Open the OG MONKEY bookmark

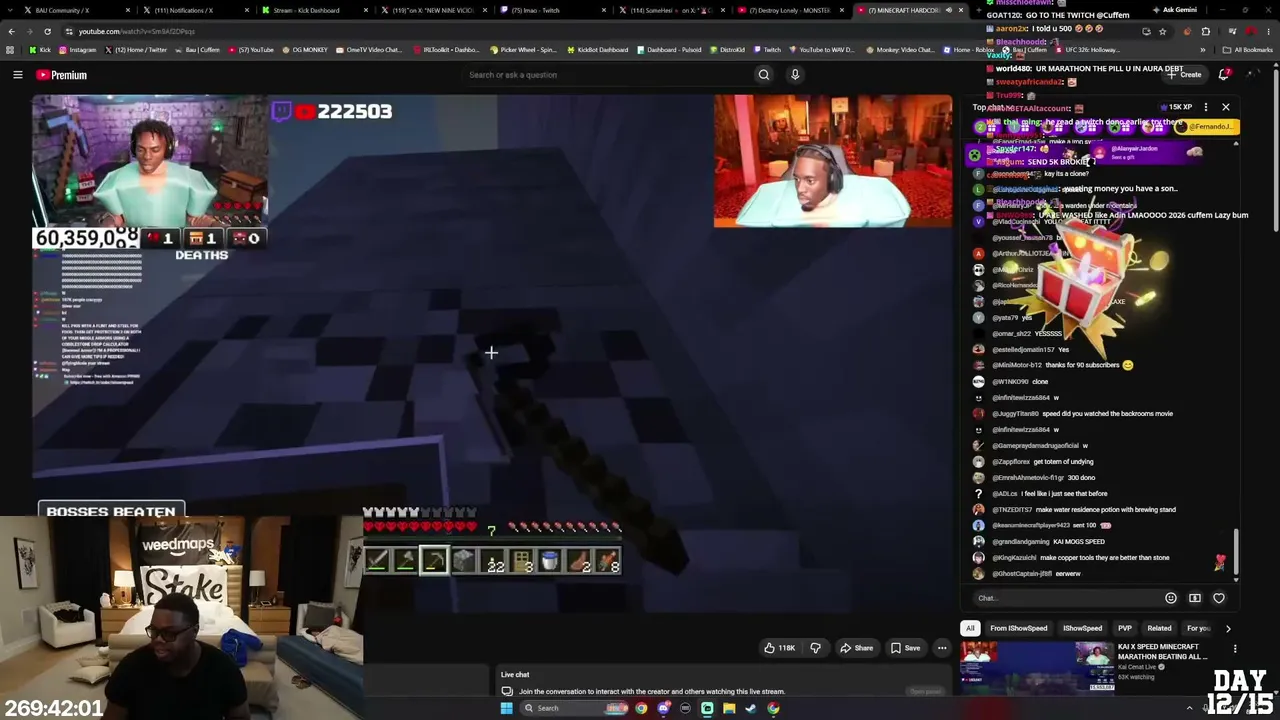coord(306,50)
